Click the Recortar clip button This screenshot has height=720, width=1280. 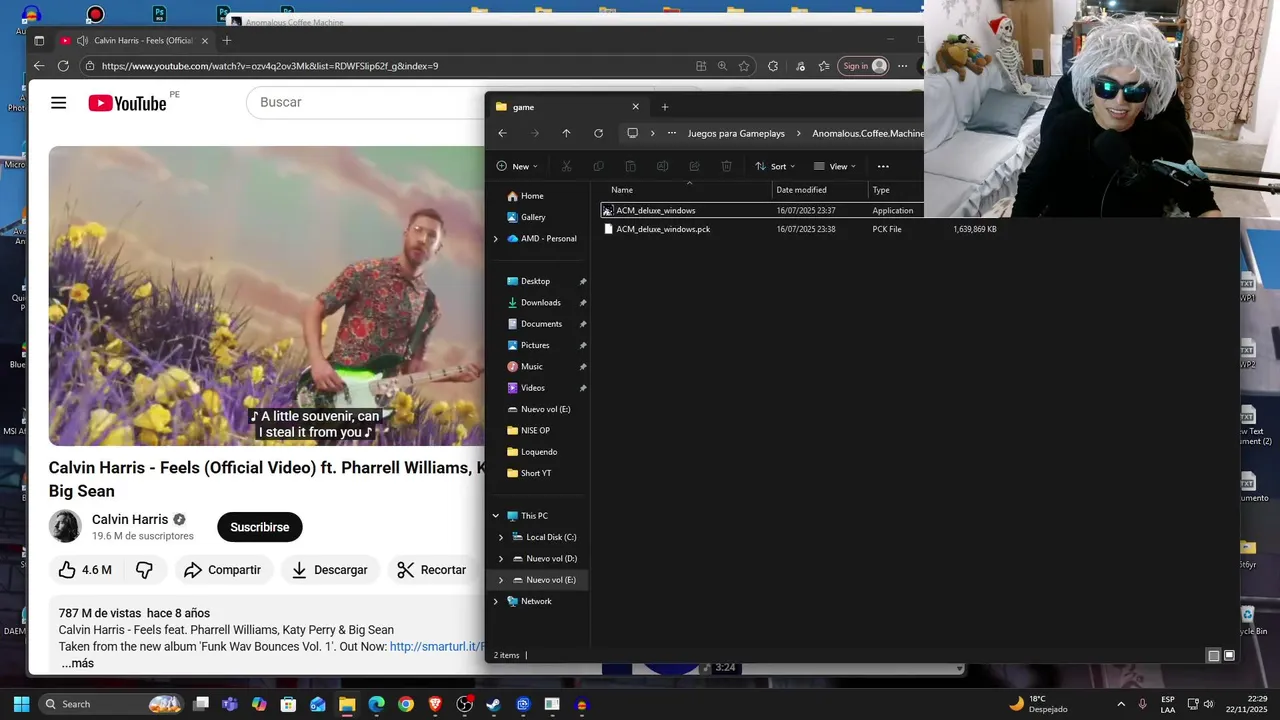pyautogui.click(x=432, y=570)
